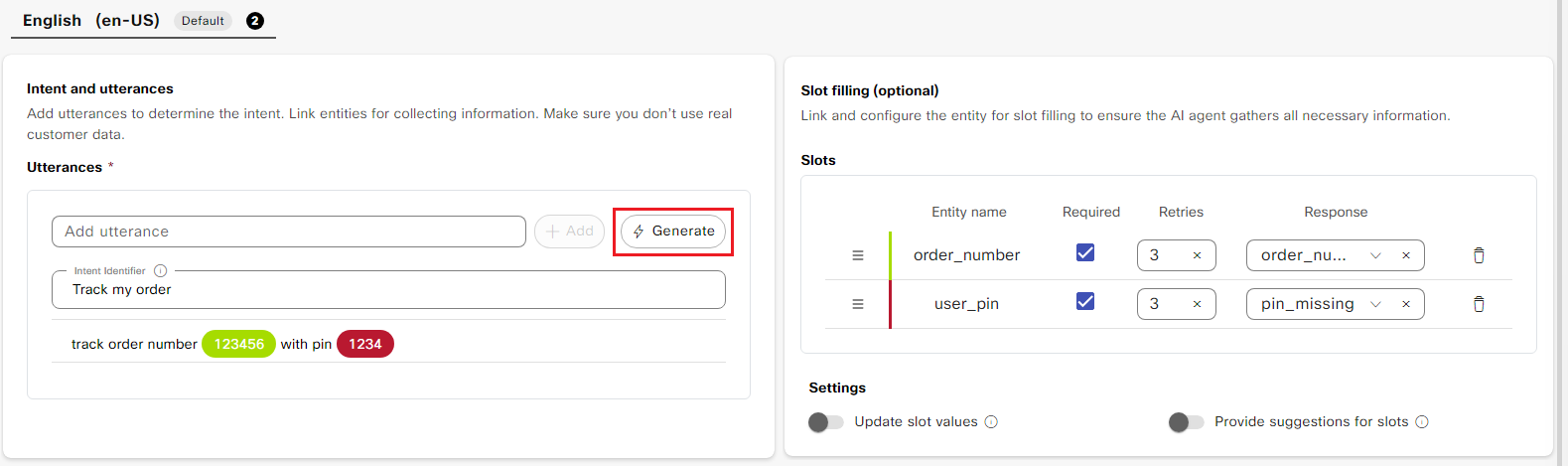This screenshot has height=466, width=1568.
Task: Turn on Provide suggestions for slots
Action: click(x=1186, y=422)
